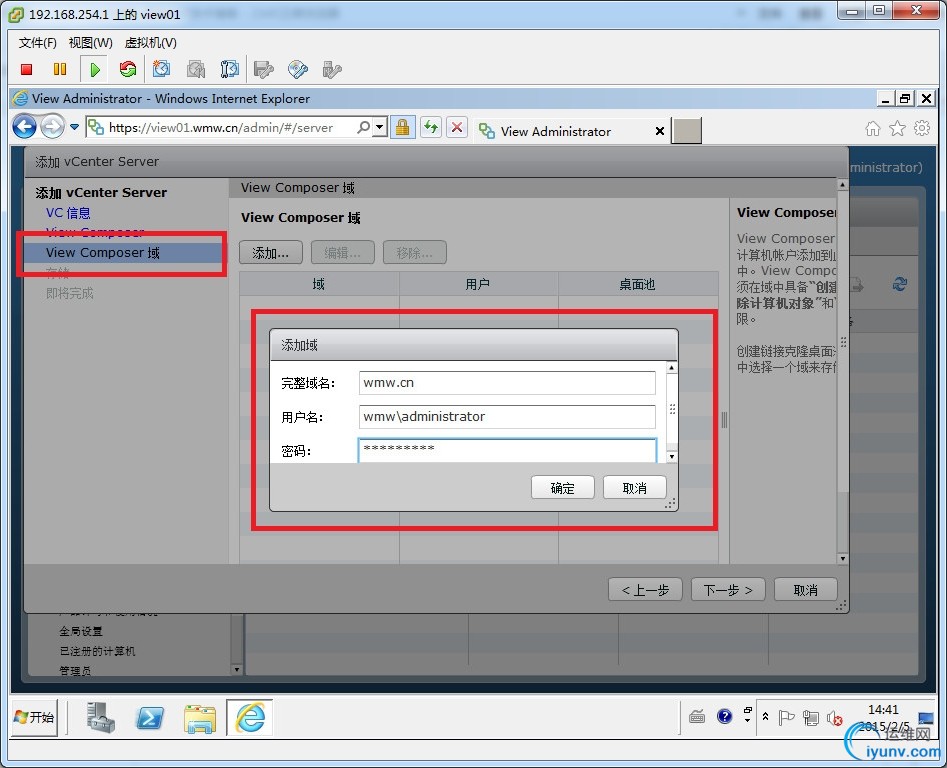Open PowerShell from the taskbar
The height and width of the screenshot is (768, 947).
[150, 718]
